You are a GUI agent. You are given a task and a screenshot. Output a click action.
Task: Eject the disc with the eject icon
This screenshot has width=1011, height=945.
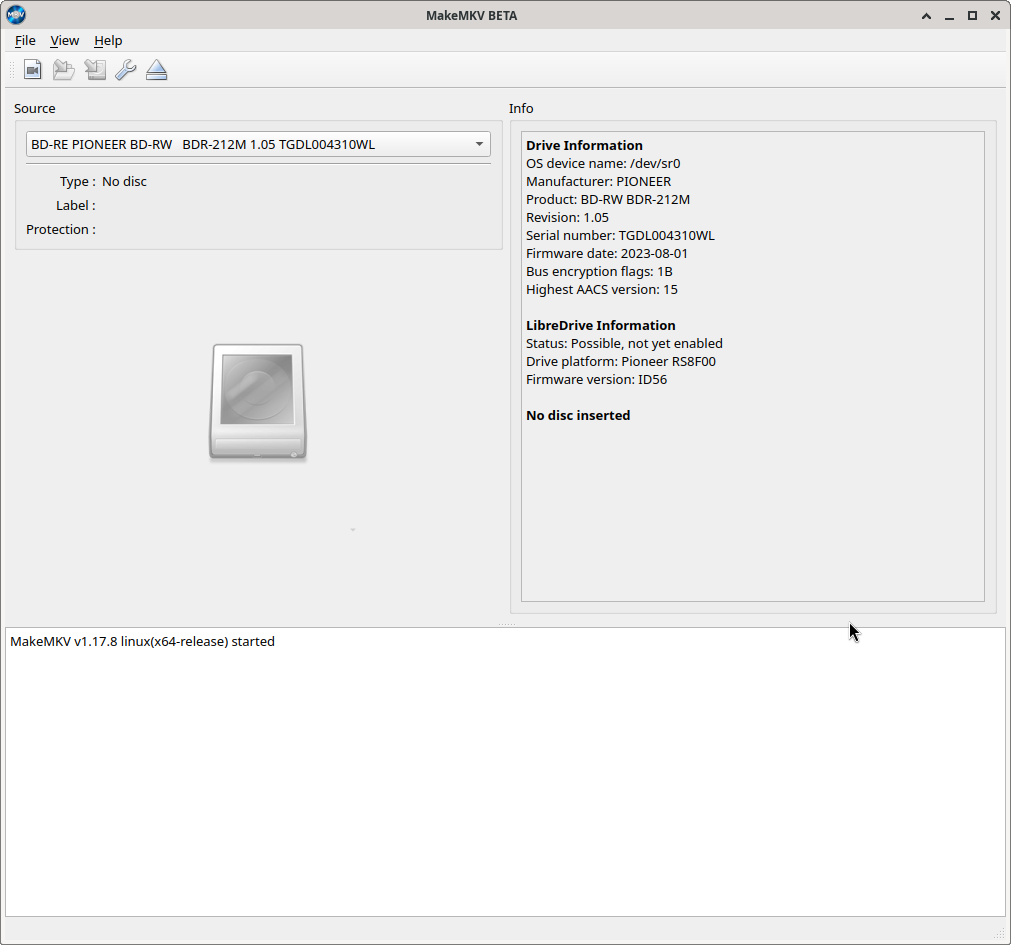157,70
